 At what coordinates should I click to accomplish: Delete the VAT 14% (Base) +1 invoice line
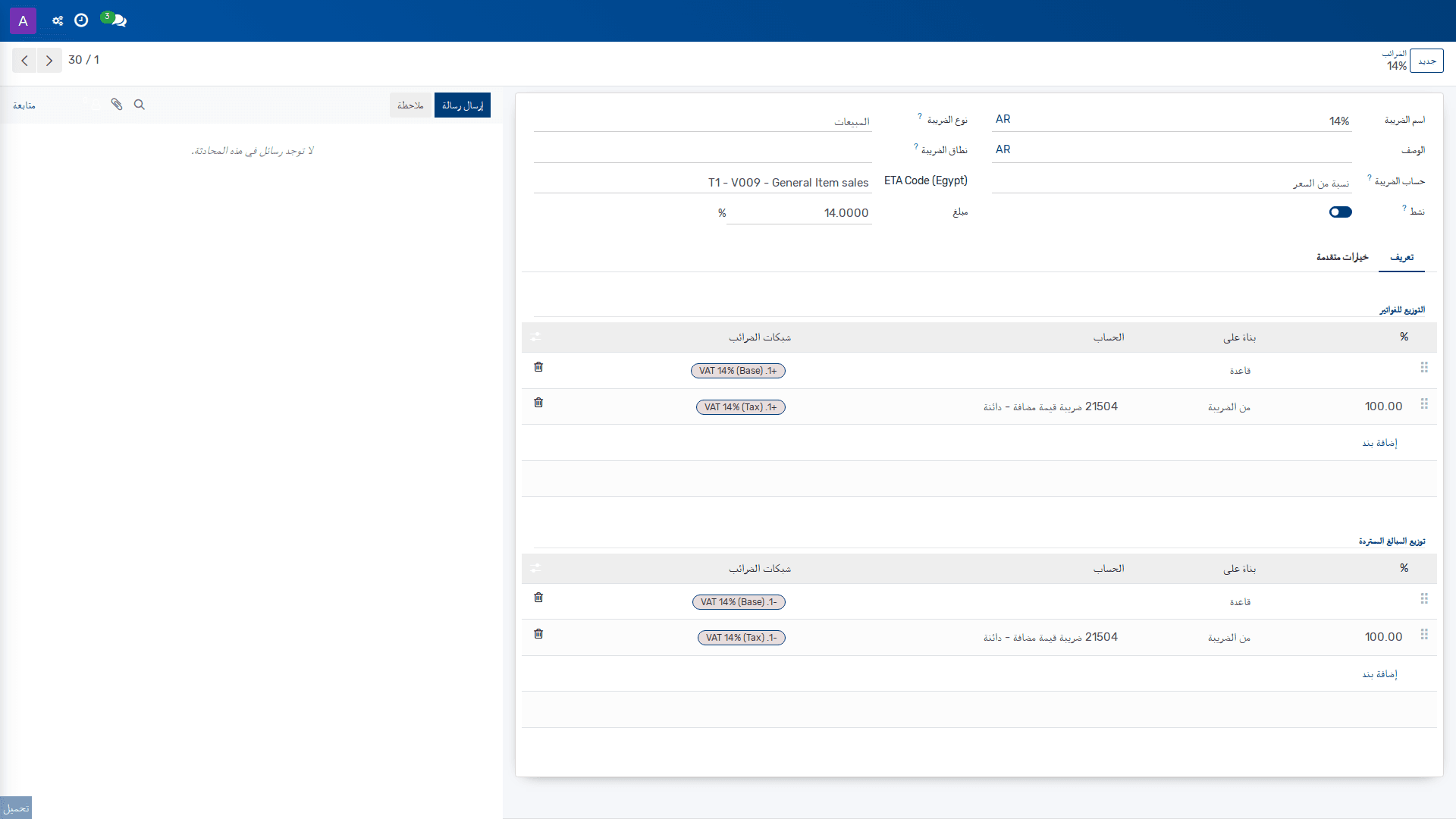pyautogui.click(x=538, y=367)
